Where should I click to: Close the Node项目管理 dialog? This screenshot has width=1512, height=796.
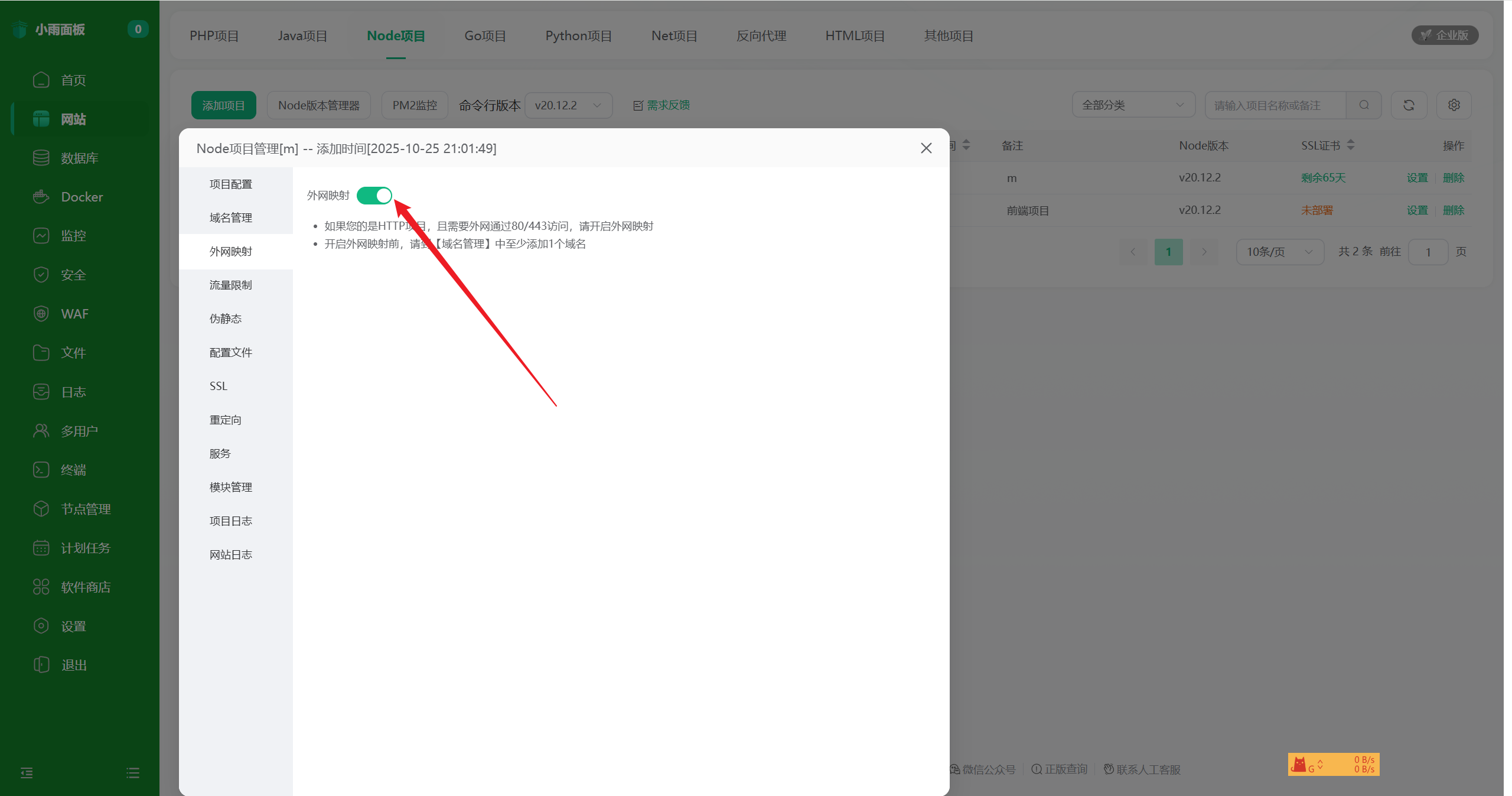926,148
